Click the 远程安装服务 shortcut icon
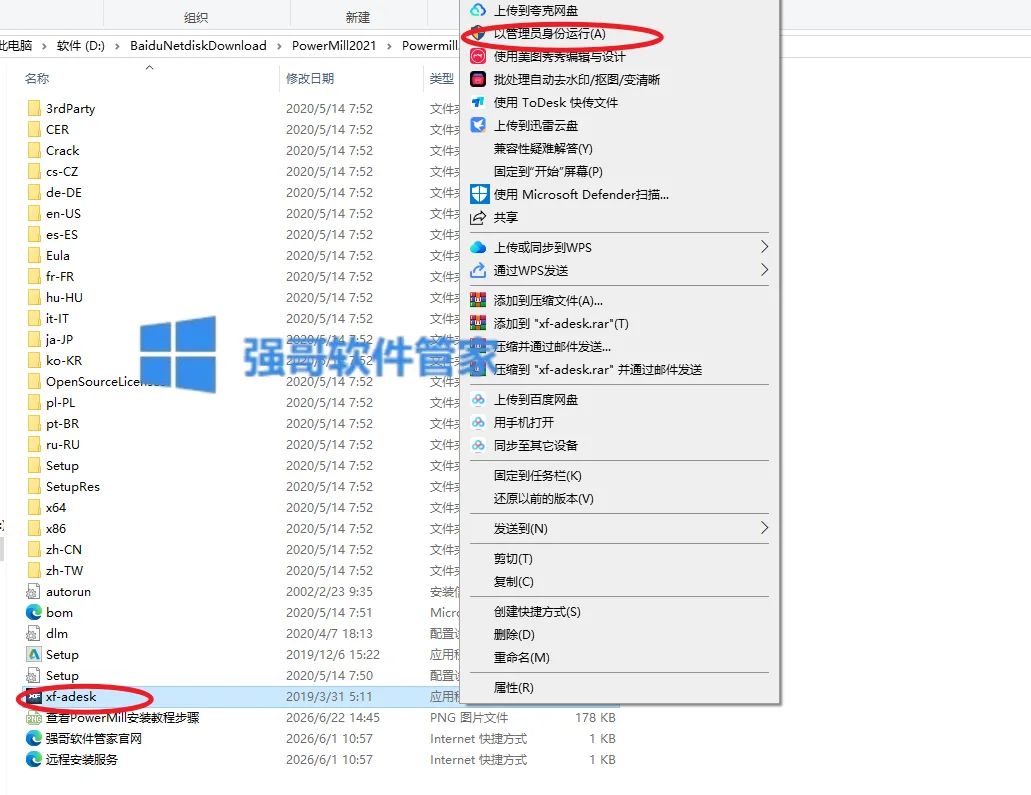The width and height of the screenshot is (1031, 795). tap(34, 759)
